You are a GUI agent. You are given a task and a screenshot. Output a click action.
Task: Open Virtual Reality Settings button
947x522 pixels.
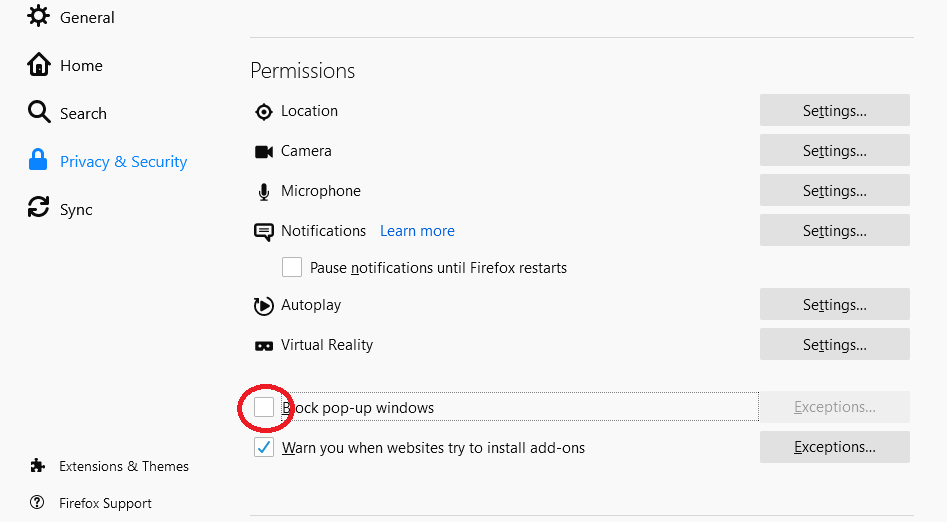click(834, 345)
